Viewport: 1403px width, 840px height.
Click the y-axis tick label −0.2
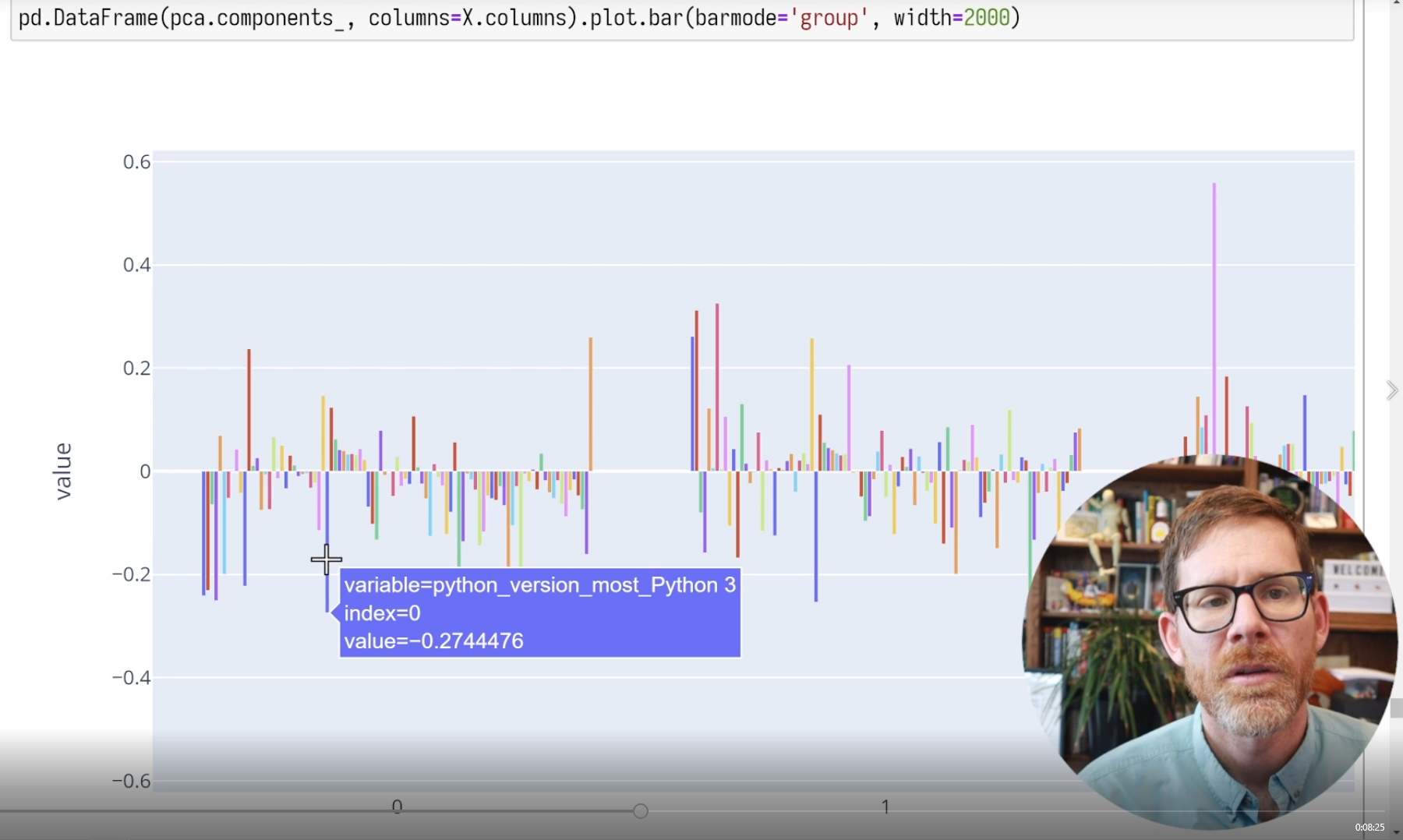(x=132, y=574)
